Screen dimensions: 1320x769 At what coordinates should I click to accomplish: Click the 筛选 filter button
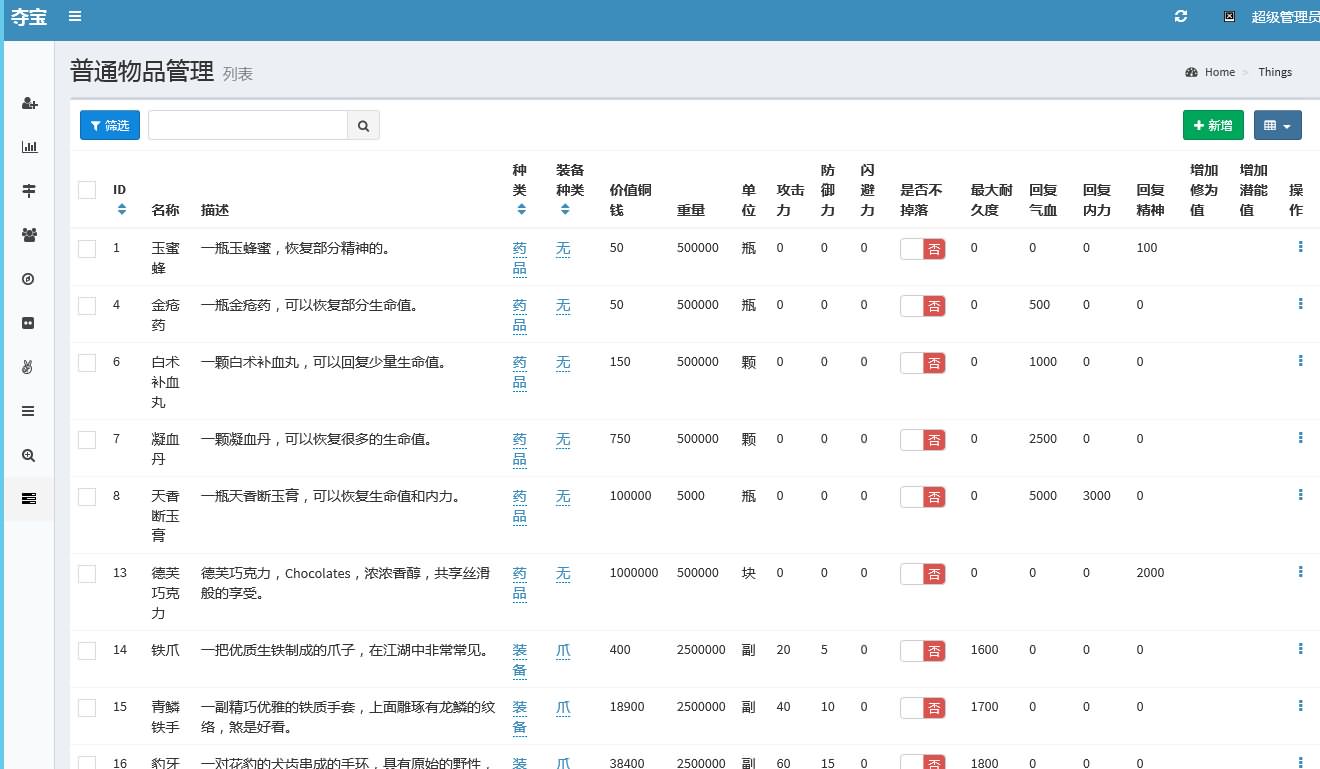pos(110,125)
